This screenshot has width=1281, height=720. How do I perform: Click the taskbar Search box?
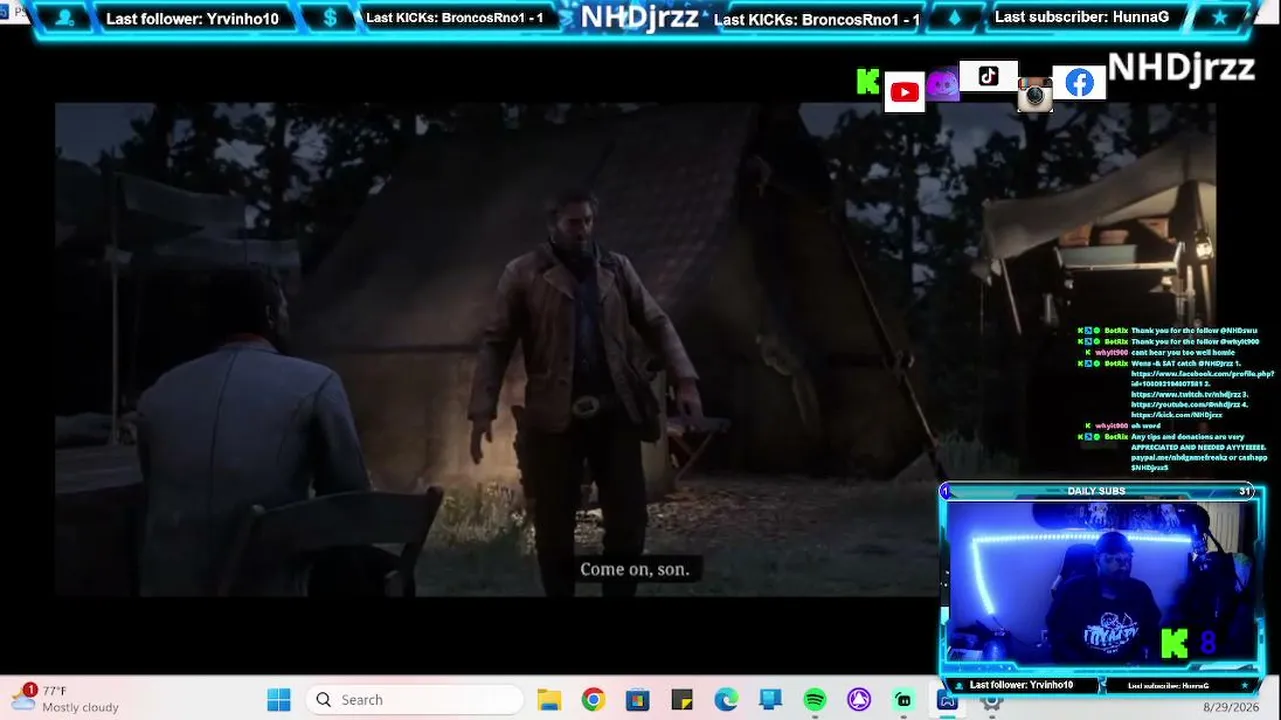pos(414,700)
